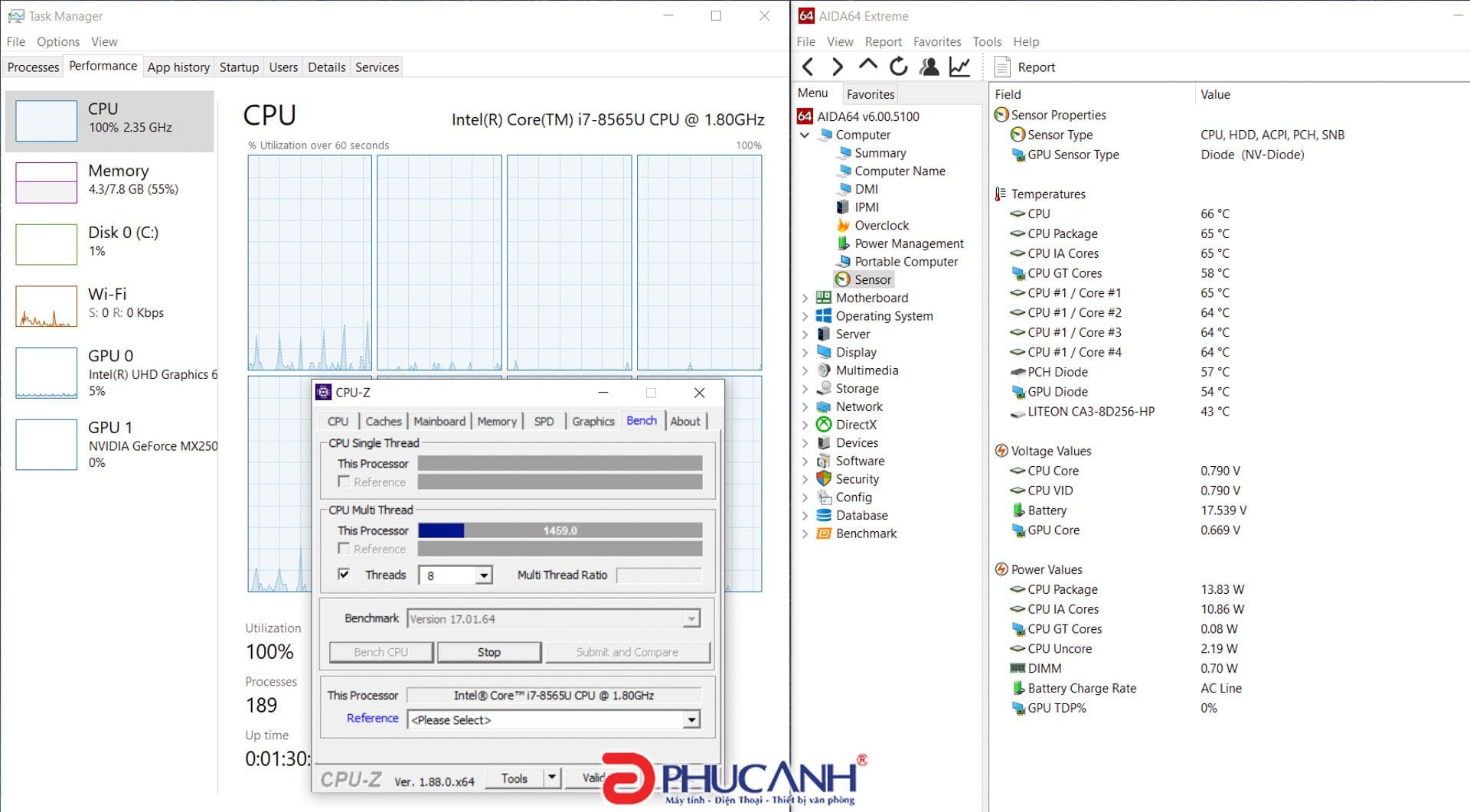Switch to Mainboard tab in CPU-Z
This screenshot has width=1470, height=812.
coord(439,421)
